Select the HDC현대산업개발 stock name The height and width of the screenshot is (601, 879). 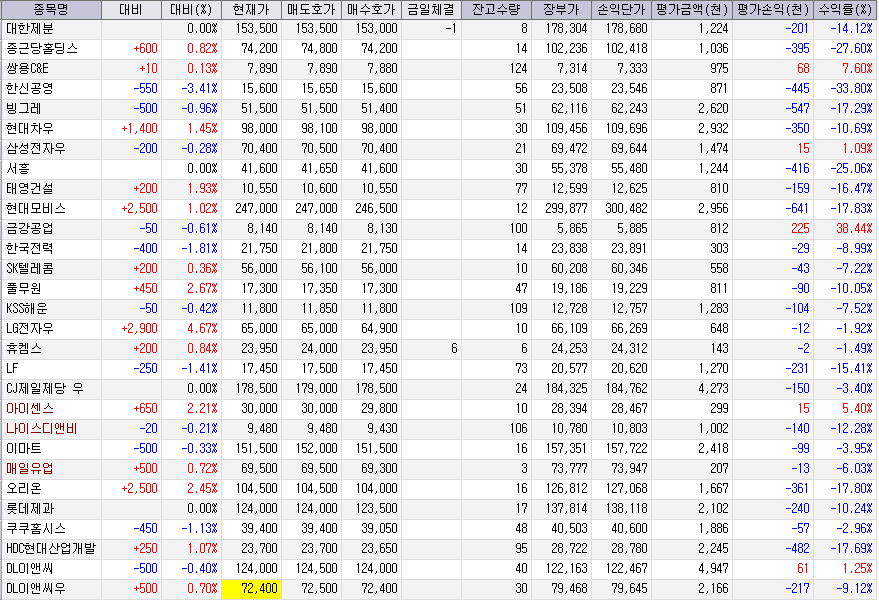(x=51, y=549)
